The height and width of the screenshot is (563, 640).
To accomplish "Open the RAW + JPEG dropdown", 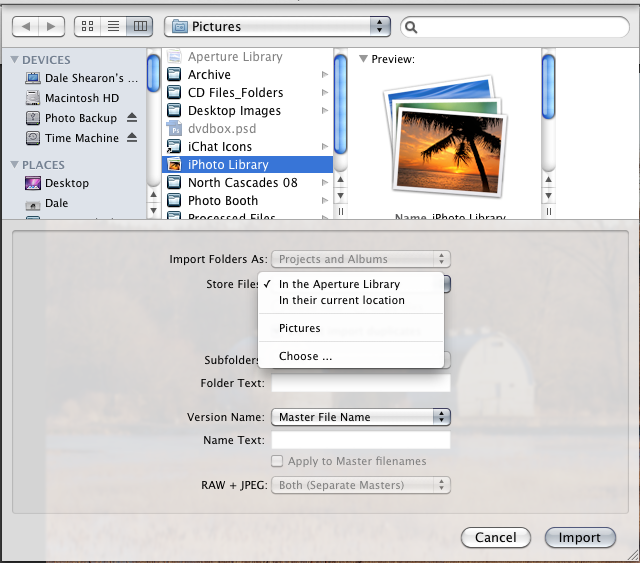I will click(361, 485).
